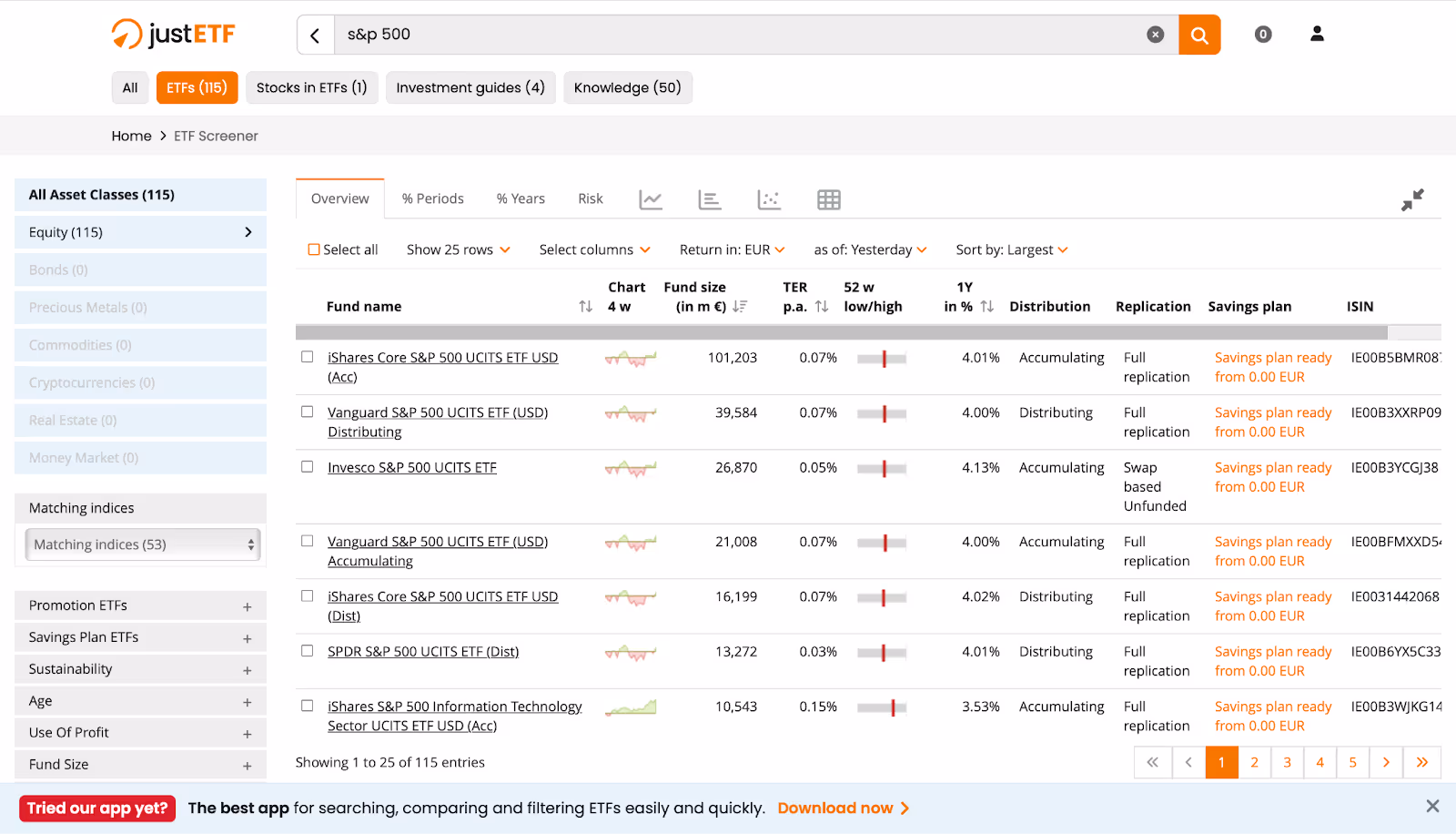
Task: Sort by Fund size column icon
Action: [740, 307]
